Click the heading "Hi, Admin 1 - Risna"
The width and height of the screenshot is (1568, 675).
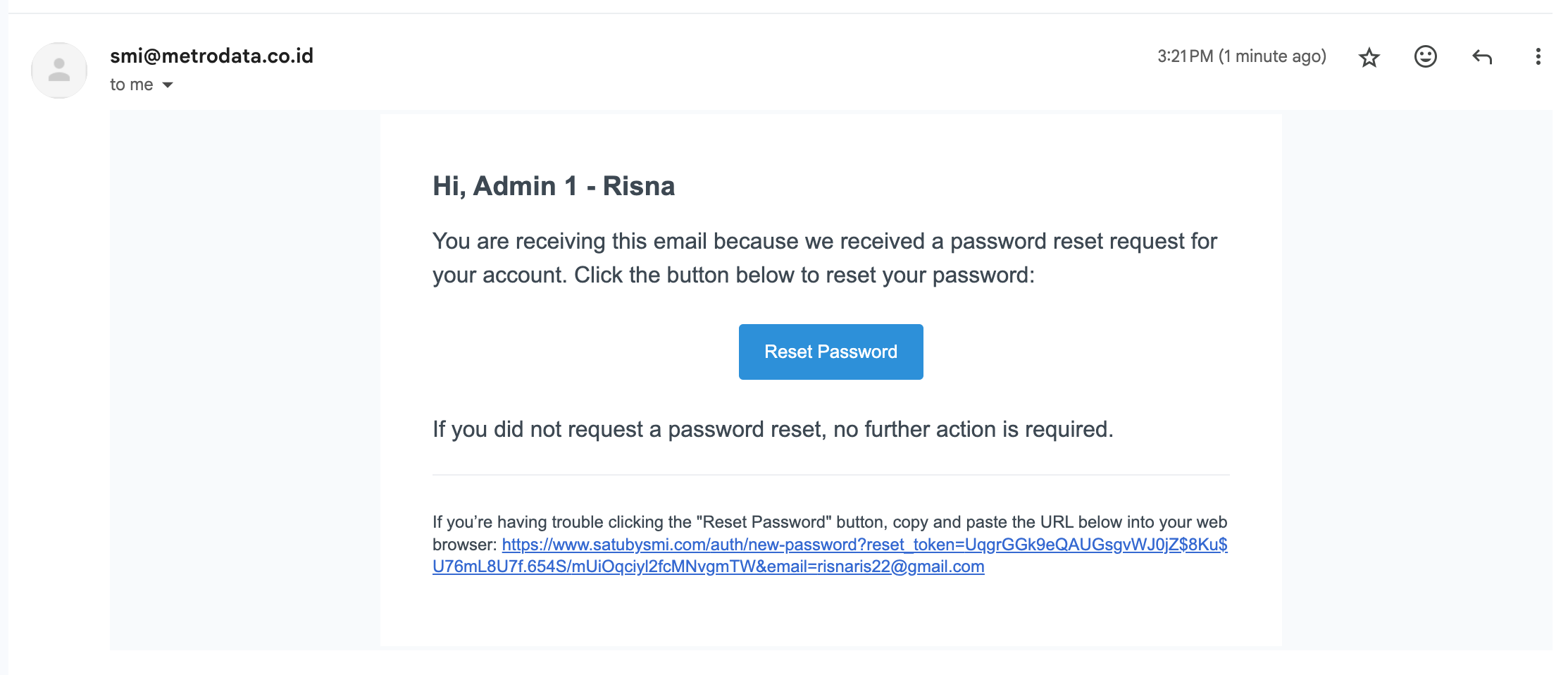[554, 186]
